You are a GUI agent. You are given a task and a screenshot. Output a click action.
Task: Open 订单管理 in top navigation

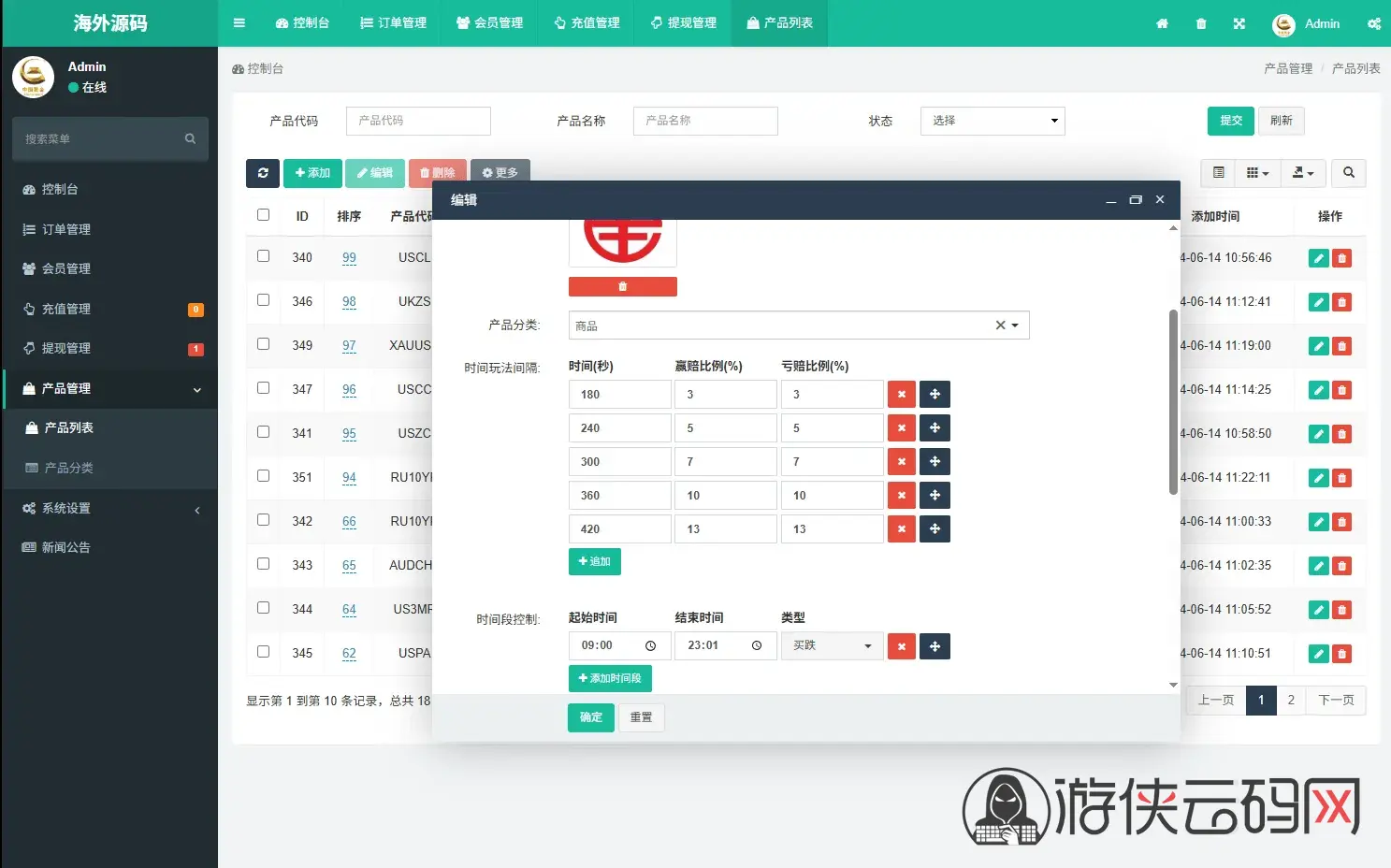(x=394, y=23)
